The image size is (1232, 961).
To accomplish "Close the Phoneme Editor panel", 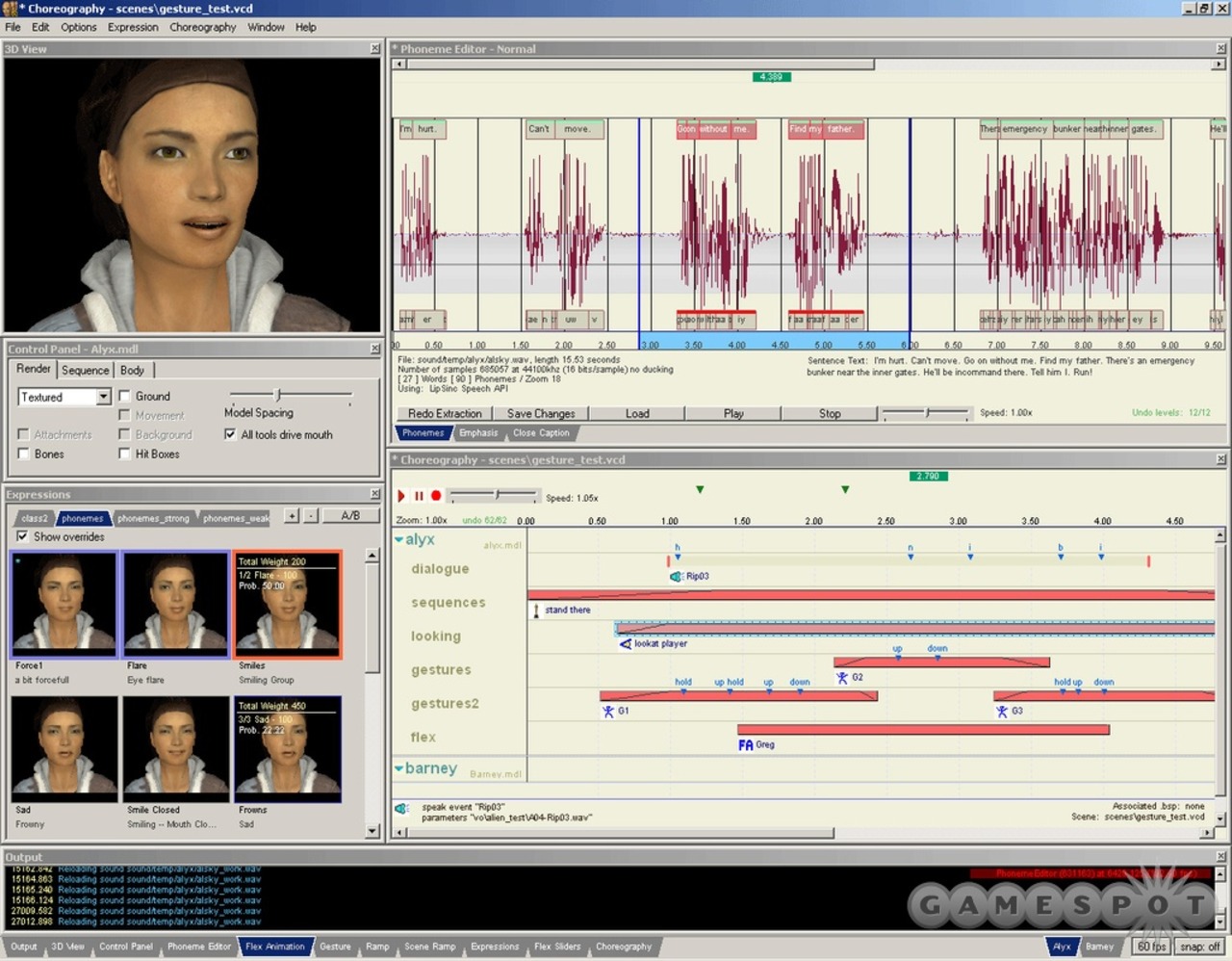I will pyautogui.click(x=1221, y=48).
